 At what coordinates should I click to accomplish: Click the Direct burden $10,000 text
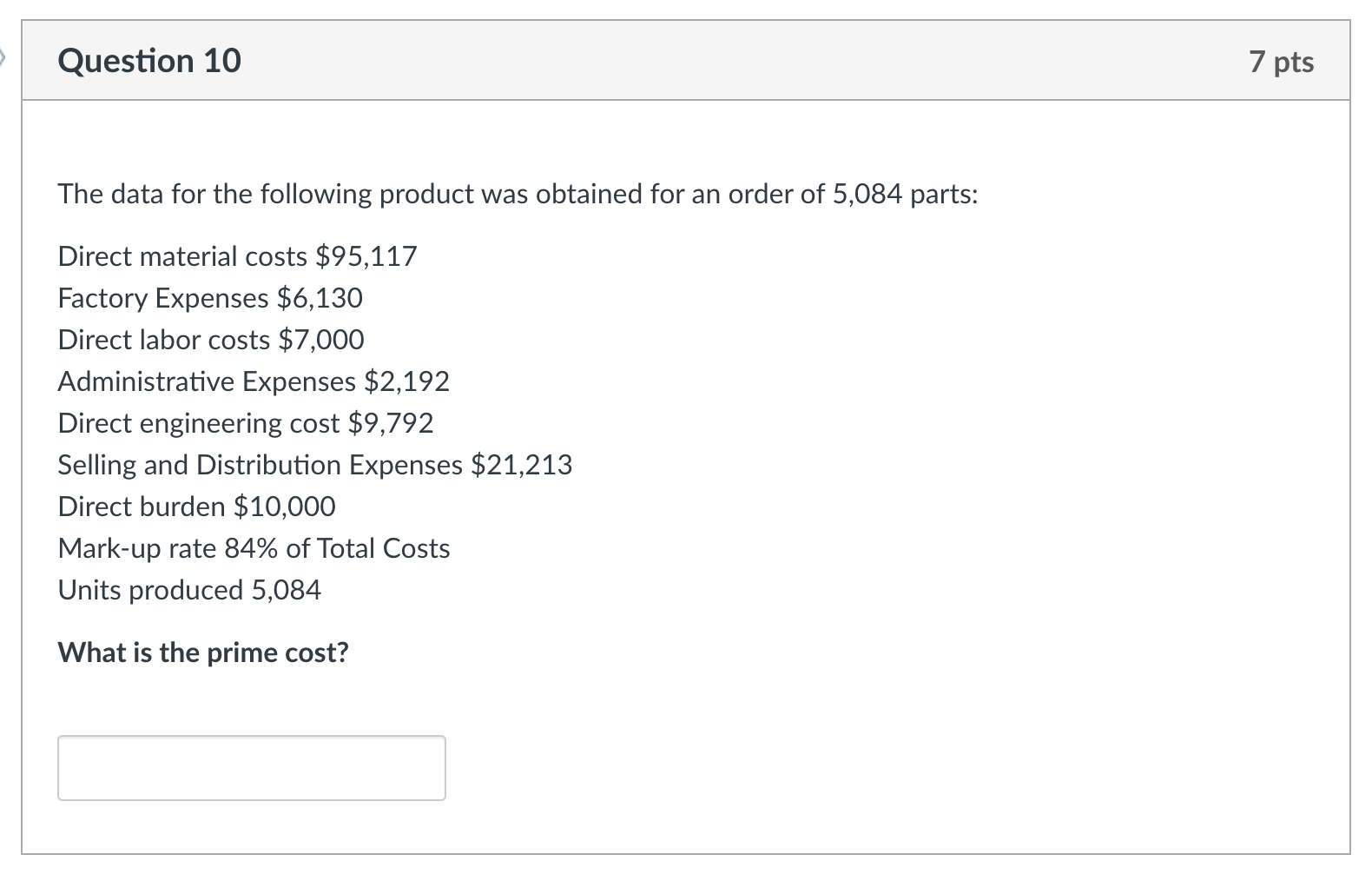[196, 507]
